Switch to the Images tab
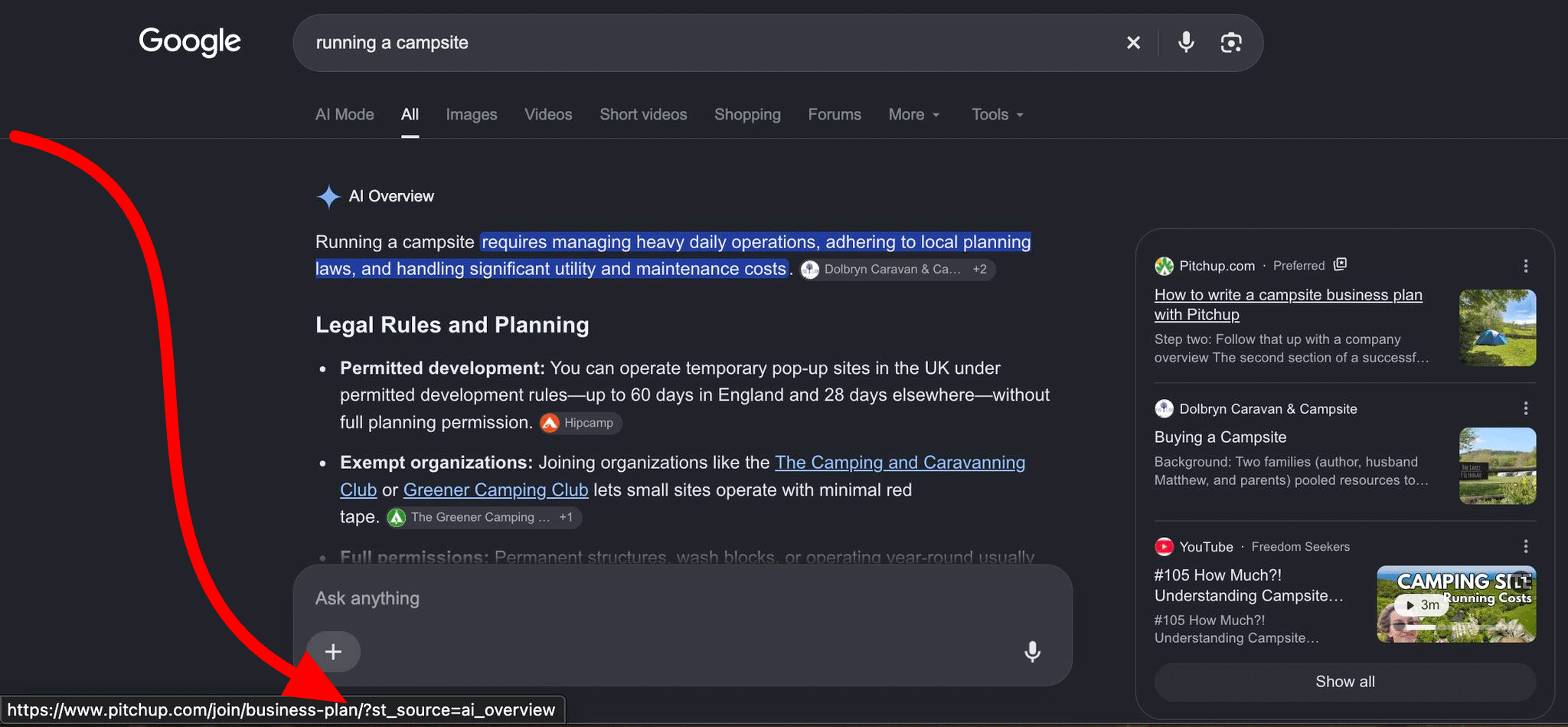 [472, 115]
